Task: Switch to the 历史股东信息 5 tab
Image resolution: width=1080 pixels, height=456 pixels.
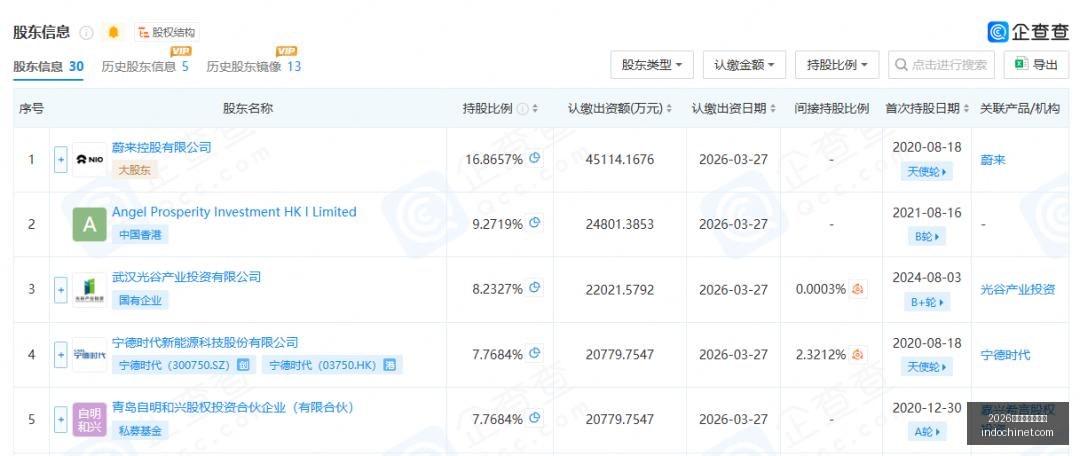Action: [145, 67]
